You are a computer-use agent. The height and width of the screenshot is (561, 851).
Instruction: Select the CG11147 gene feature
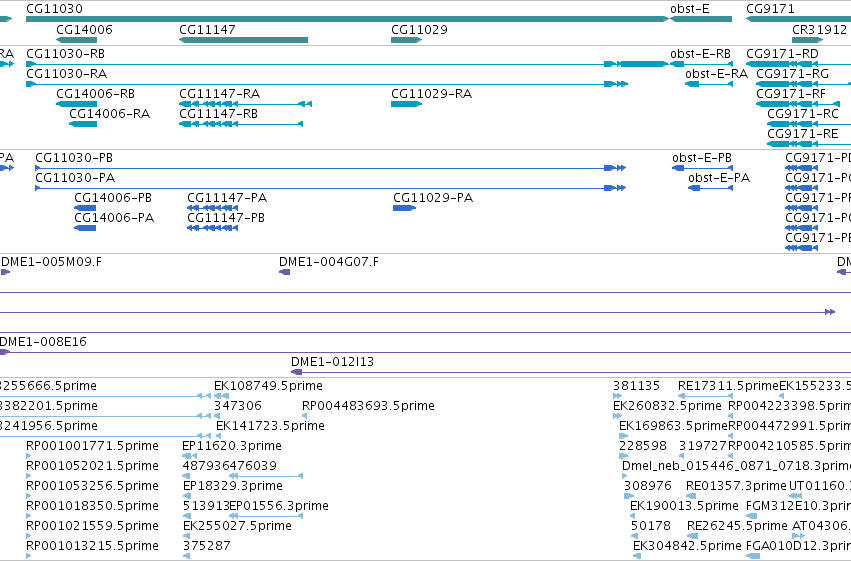point(244,40)
